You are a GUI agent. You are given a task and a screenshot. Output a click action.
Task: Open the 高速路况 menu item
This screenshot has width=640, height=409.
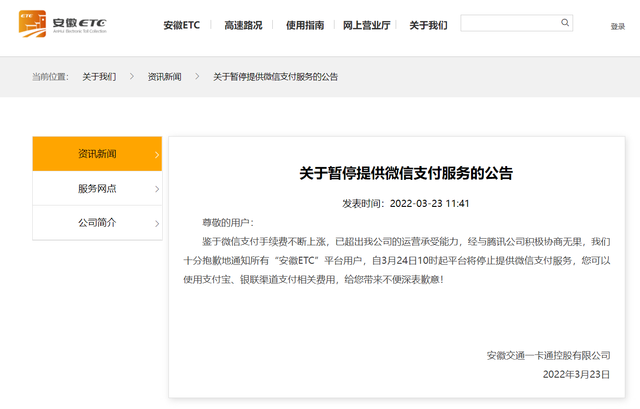point(245,25)
